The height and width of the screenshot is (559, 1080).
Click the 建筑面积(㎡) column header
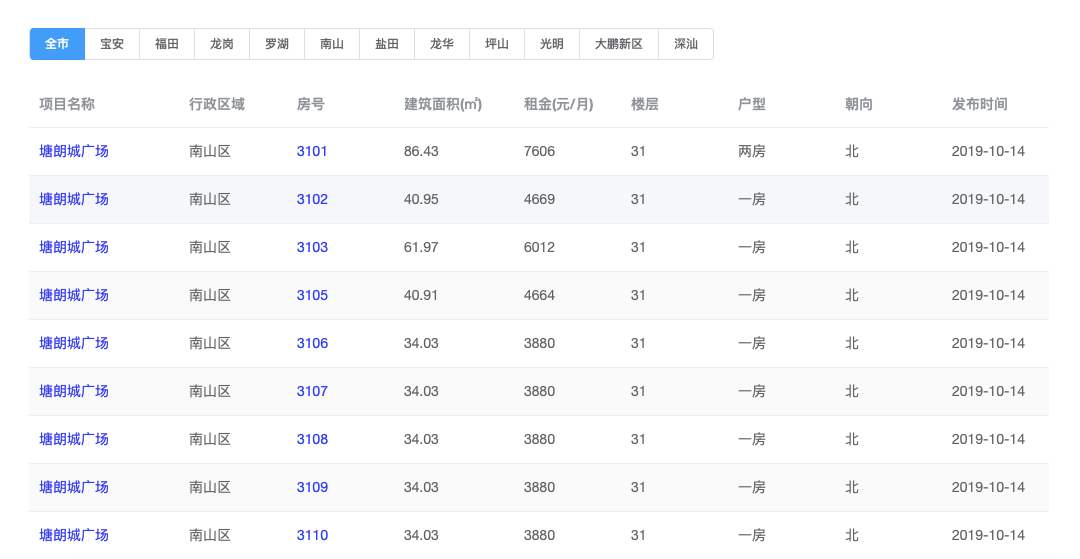(x=443, y=104)
